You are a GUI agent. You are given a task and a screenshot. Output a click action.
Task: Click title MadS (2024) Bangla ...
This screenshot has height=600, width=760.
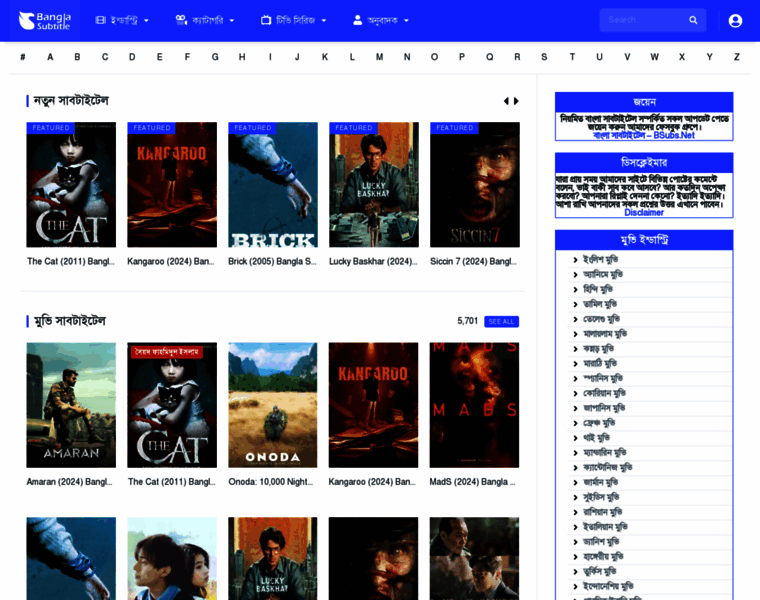pos(473,482)
